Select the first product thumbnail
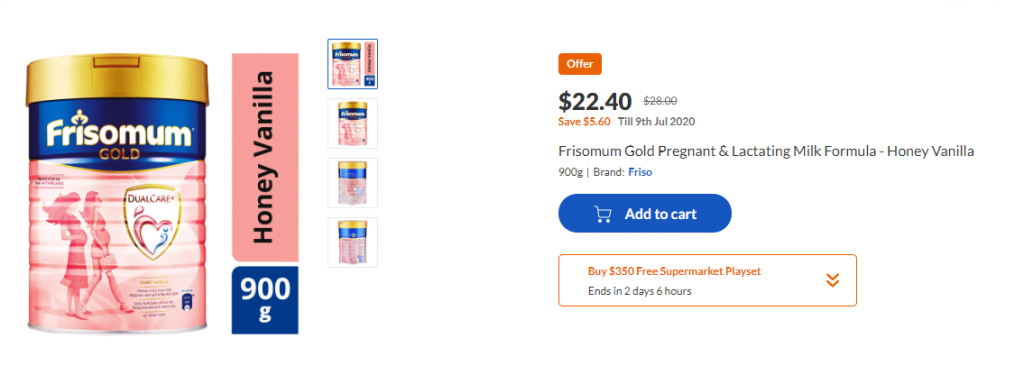 pos(353,64)
